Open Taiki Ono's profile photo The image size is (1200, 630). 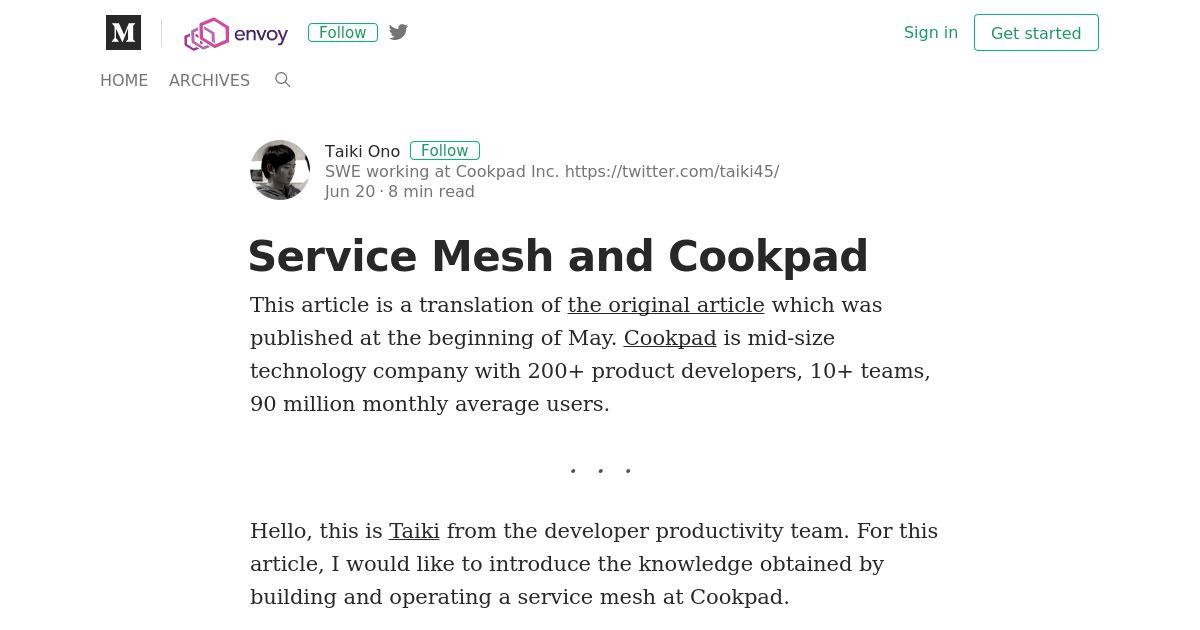coord(280,170)
